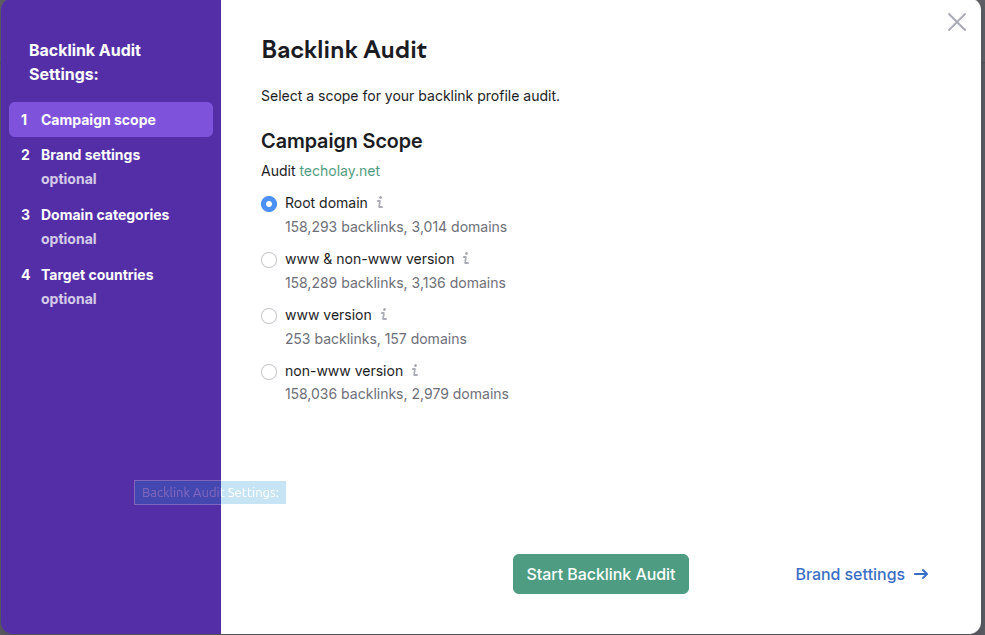
Task: Open techolay.net domain link
Action: point(339,171)
